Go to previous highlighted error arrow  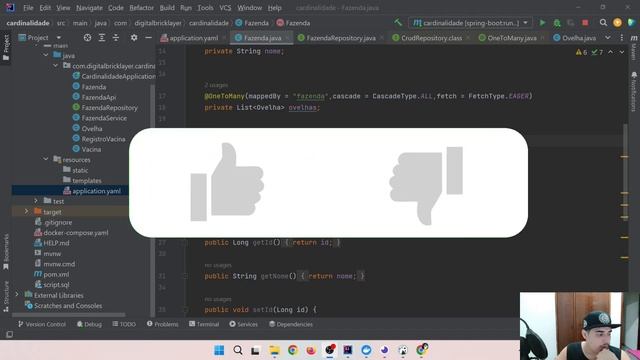click(x=610, y=52)
